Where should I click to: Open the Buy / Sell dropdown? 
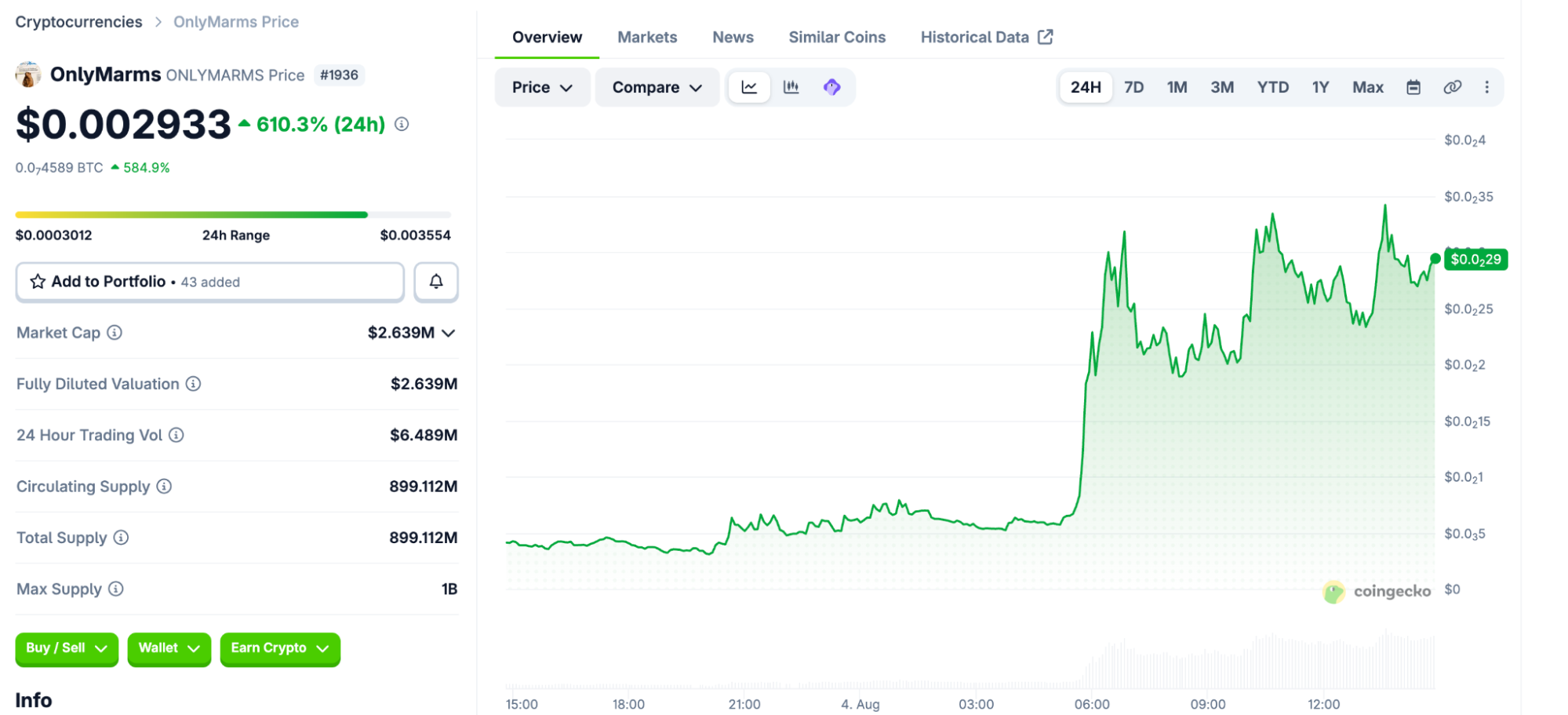pyautogui.click(x=67, y=648)
